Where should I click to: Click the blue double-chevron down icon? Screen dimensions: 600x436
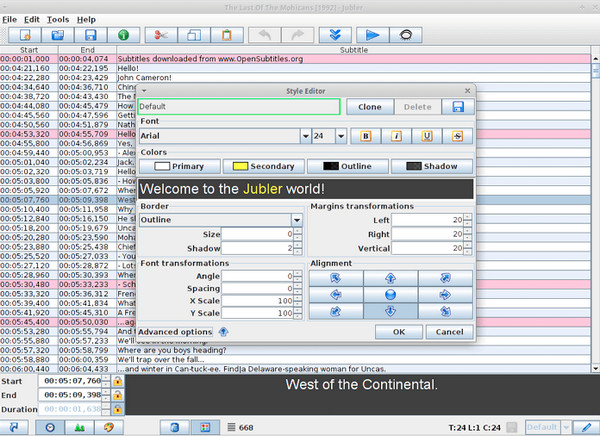(x=335, y=35)
